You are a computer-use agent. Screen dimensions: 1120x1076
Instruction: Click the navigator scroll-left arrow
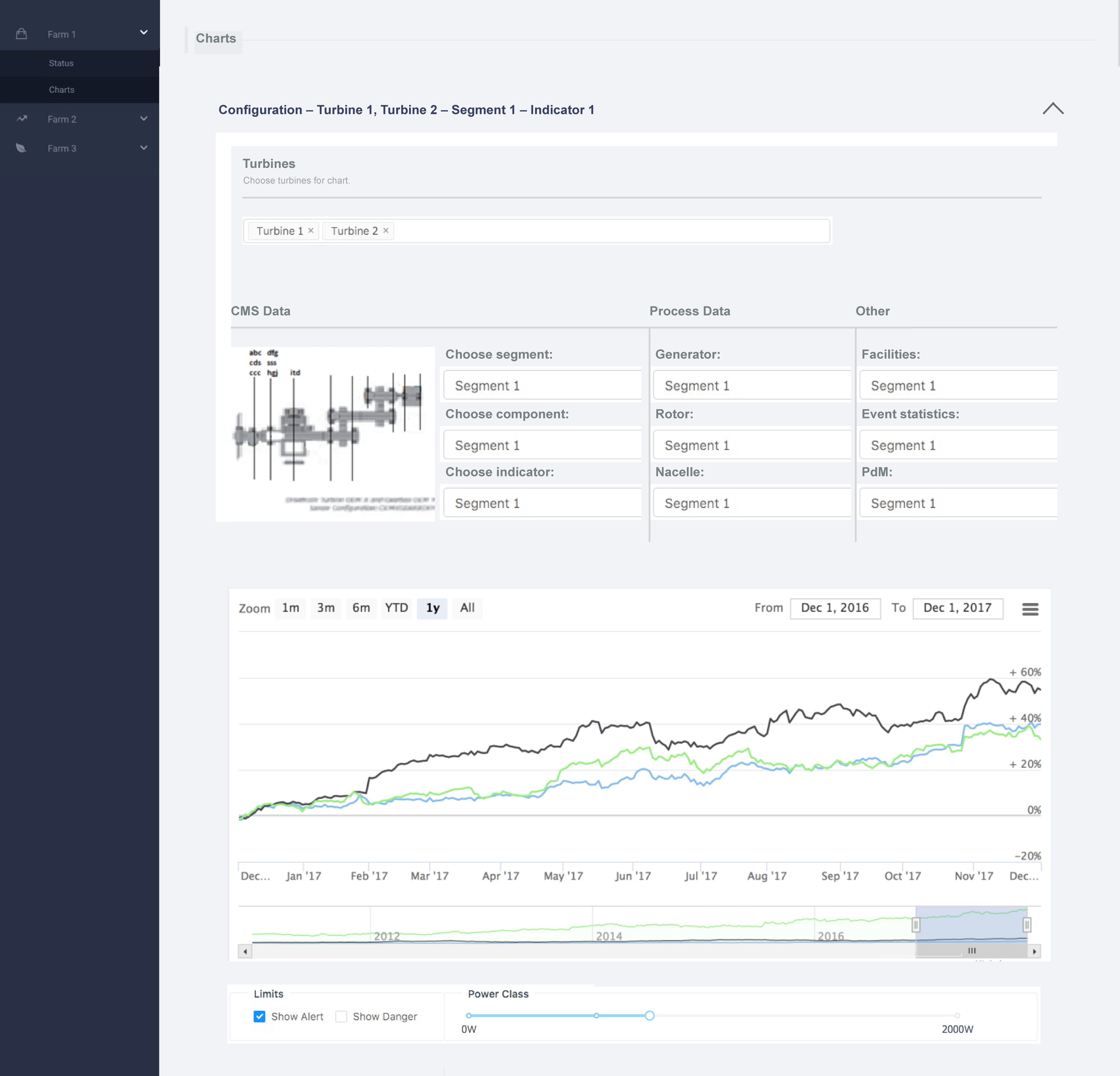(x=245, y=951)
